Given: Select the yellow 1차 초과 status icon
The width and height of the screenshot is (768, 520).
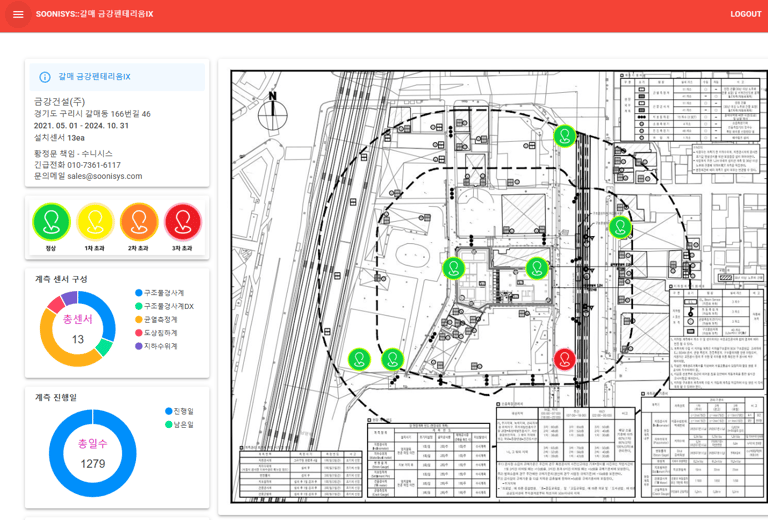Looking at the screenshot, I should [95, 222].
